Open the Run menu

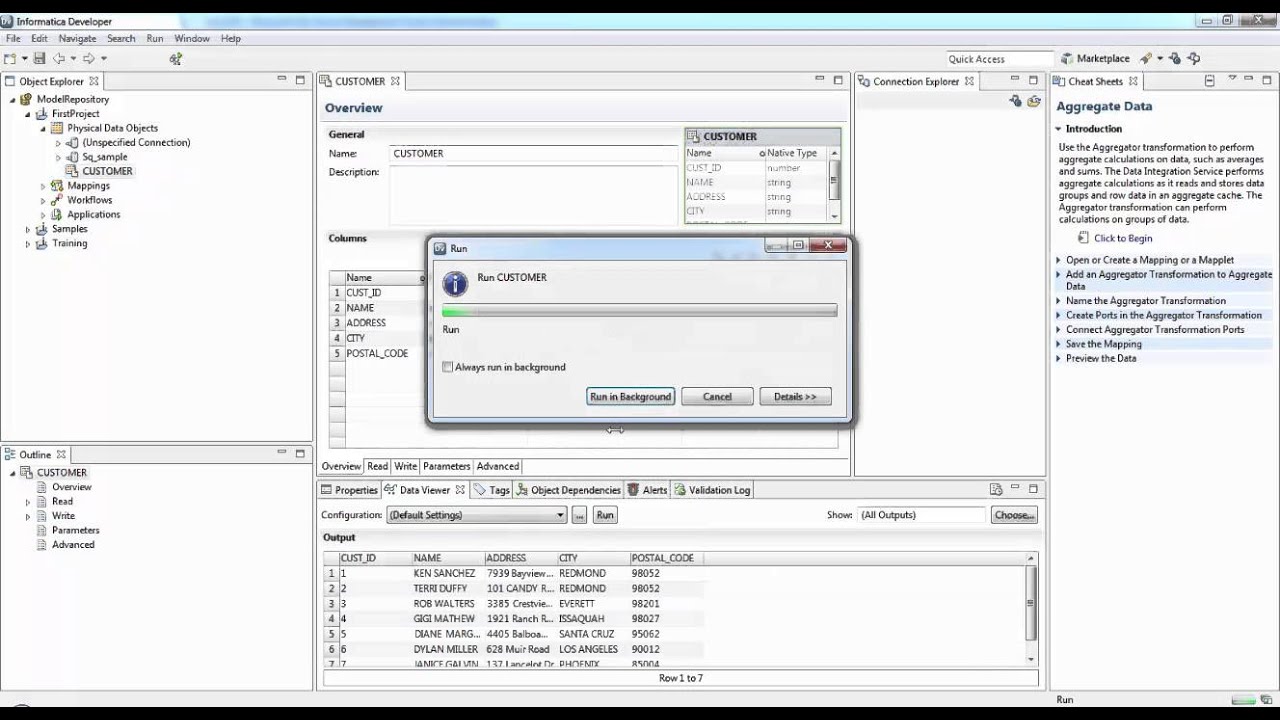point(155,38)
